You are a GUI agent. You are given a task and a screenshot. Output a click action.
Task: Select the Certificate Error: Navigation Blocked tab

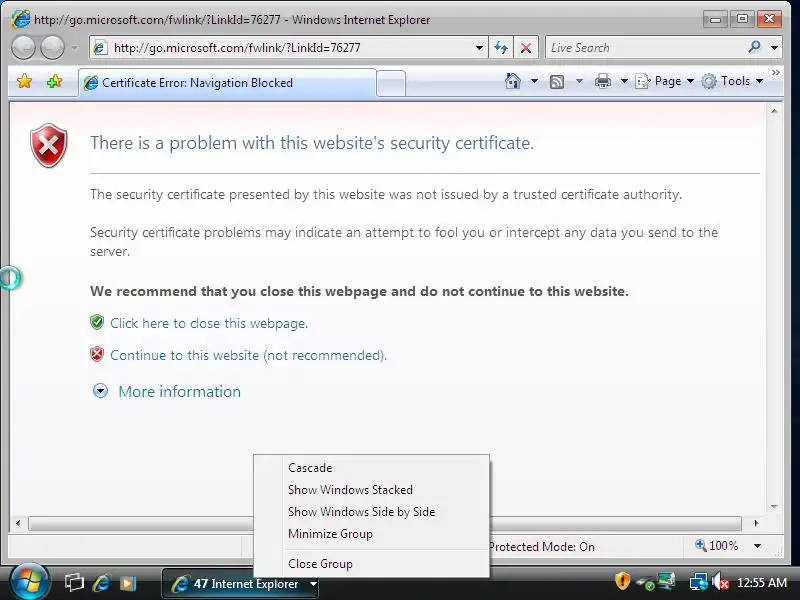pyautogui.click(x=228, y=83)
